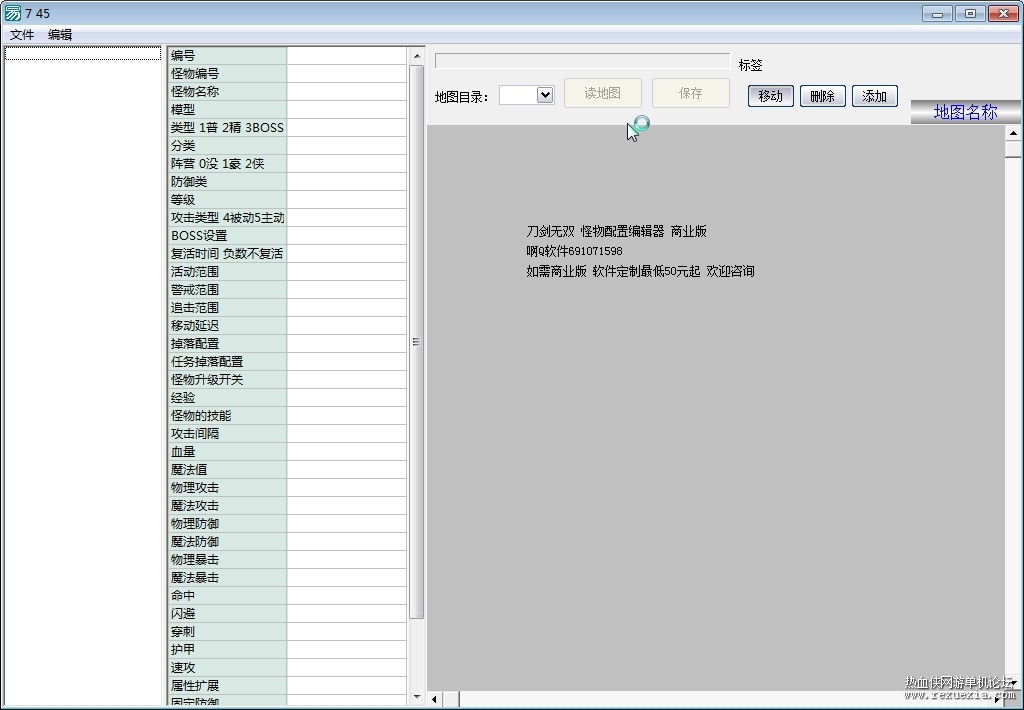This screenshot has width=1024, height=710.
Task: Click the 地图名称 header label
Action: tap(965, 112)
